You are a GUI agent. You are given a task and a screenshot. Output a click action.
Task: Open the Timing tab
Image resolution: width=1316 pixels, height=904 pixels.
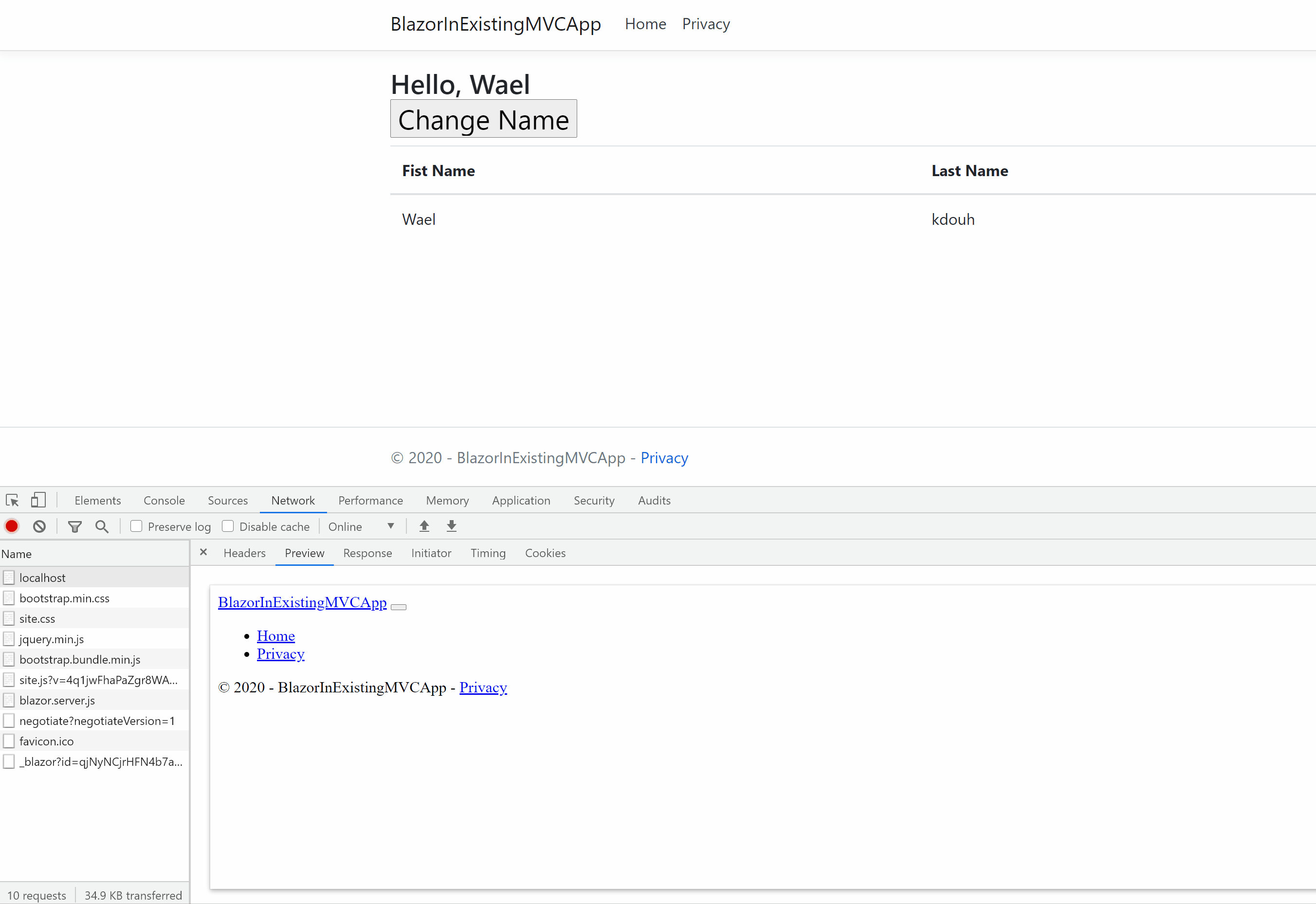pyautogui.click(x=488, y=553)
